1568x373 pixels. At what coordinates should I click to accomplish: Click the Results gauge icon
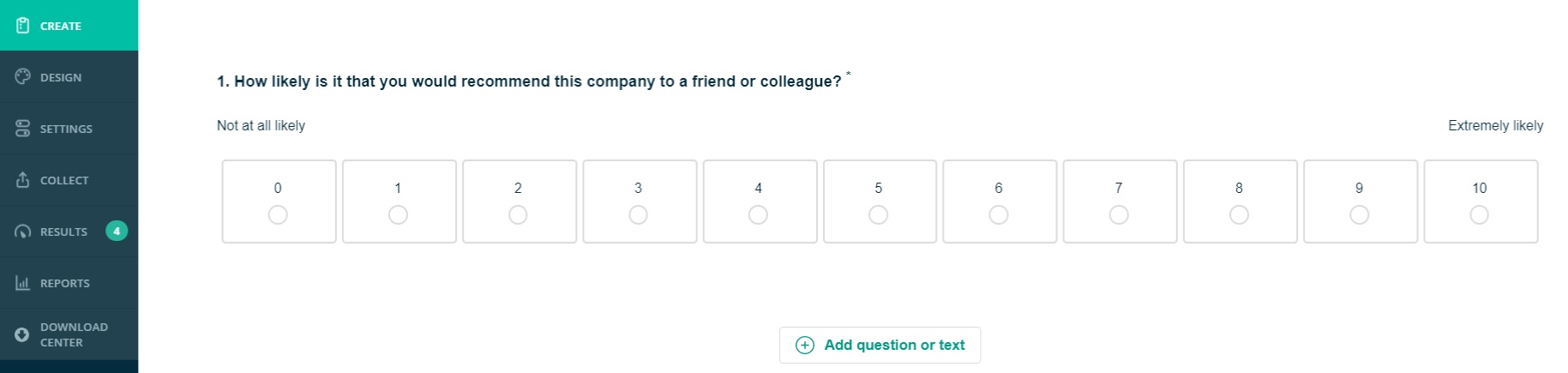click(23, 232)
